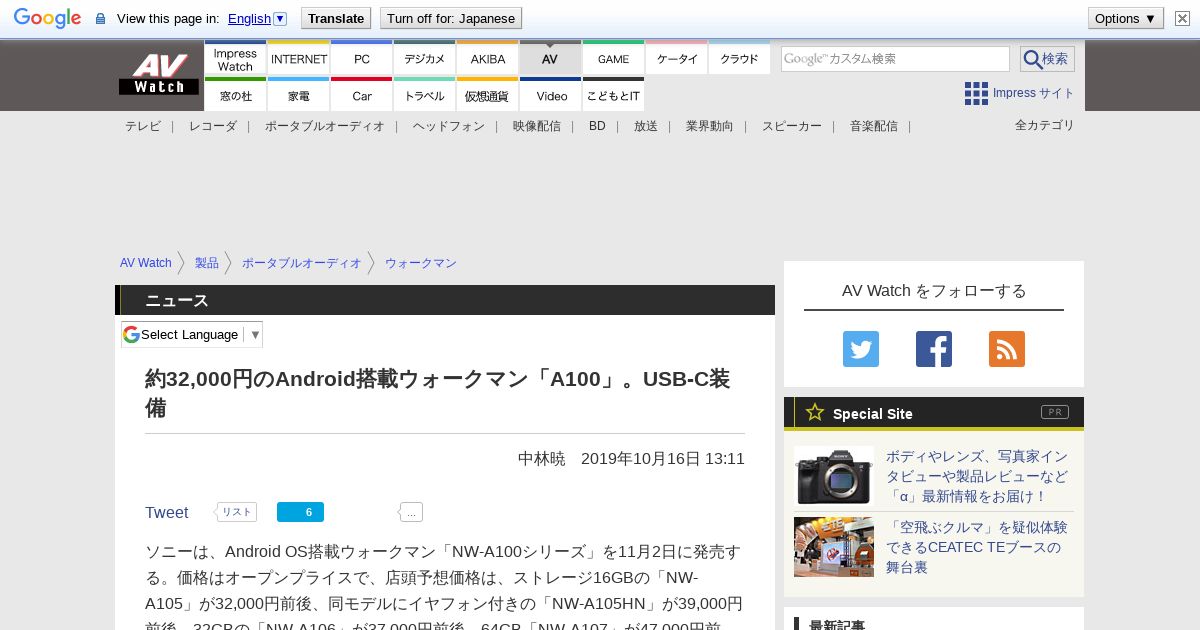Click the AV Watch logo
The image size is (1200, 630).
[x=159, y=74]
